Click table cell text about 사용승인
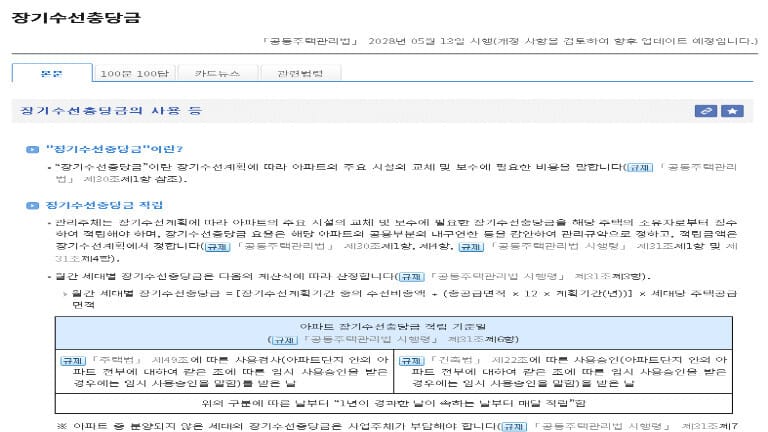This screenshot has height=432, width=768. (563, 372)
